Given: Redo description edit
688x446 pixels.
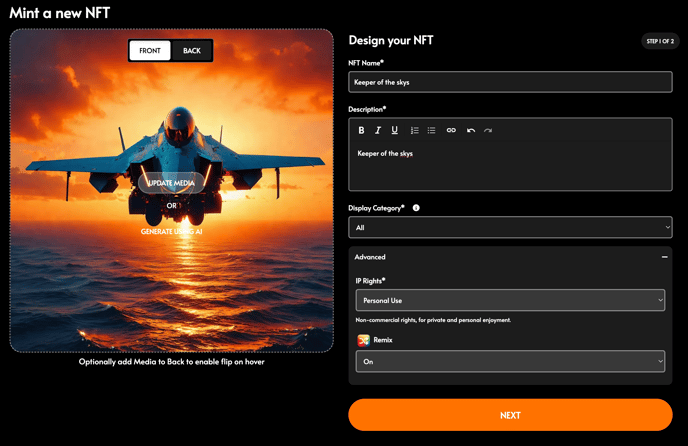Looking at the screenshot, I should coord(488,130).
